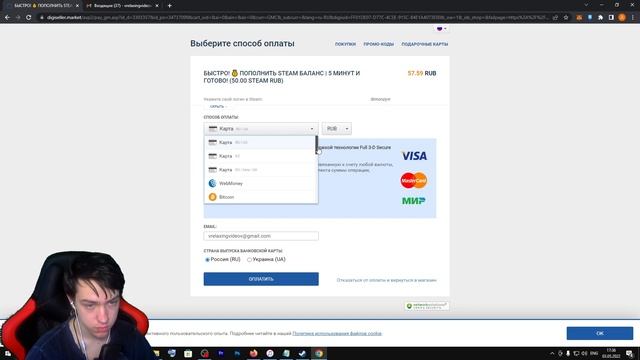The width and height of the screenshot is (640, 360).
Task: Click the VISA logo
Action: [x=414, y=156]
